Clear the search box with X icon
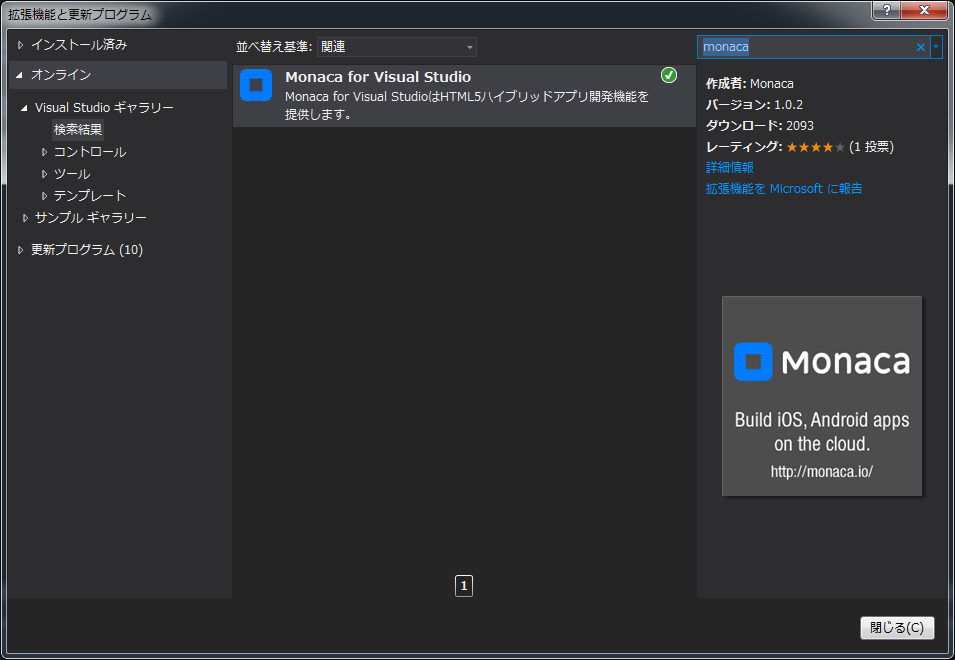The height and width of the screenshot is (660, 955). 921,47
